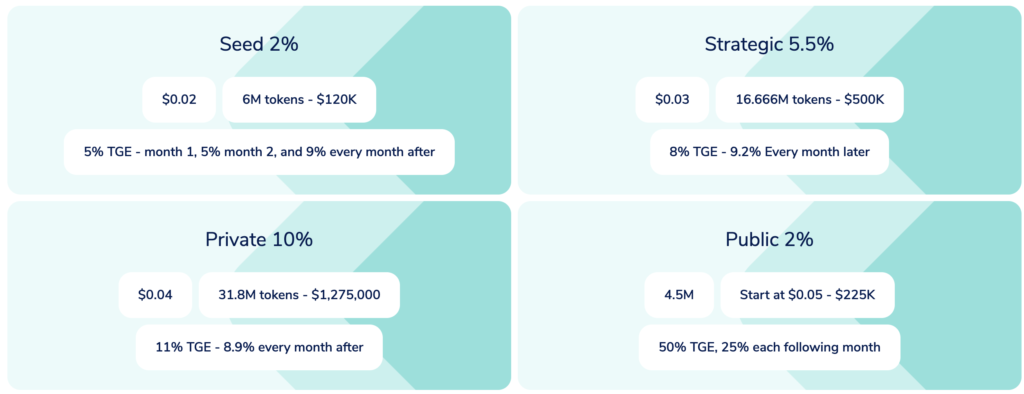1024x394 pixels.
Task: Click the Public 2% heading
Action: [x=769, y=239]
